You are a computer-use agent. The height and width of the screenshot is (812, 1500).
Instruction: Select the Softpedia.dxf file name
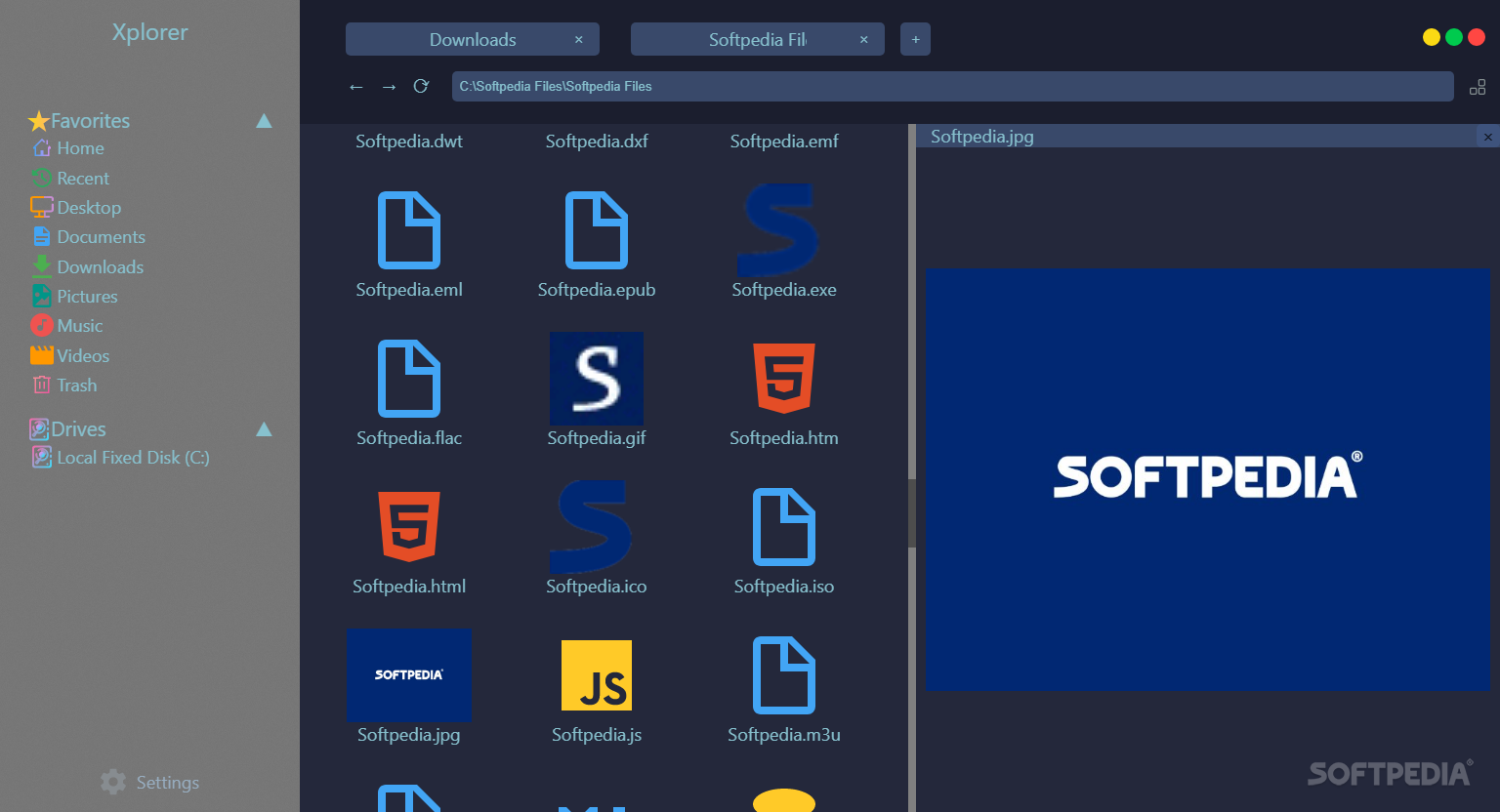pos(597,142)
